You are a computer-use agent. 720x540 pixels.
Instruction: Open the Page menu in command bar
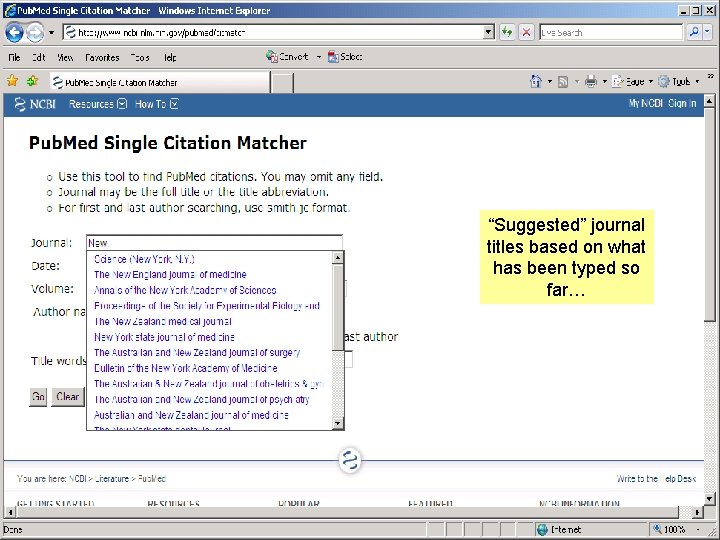pyautogui.click(x=632, y=82)
